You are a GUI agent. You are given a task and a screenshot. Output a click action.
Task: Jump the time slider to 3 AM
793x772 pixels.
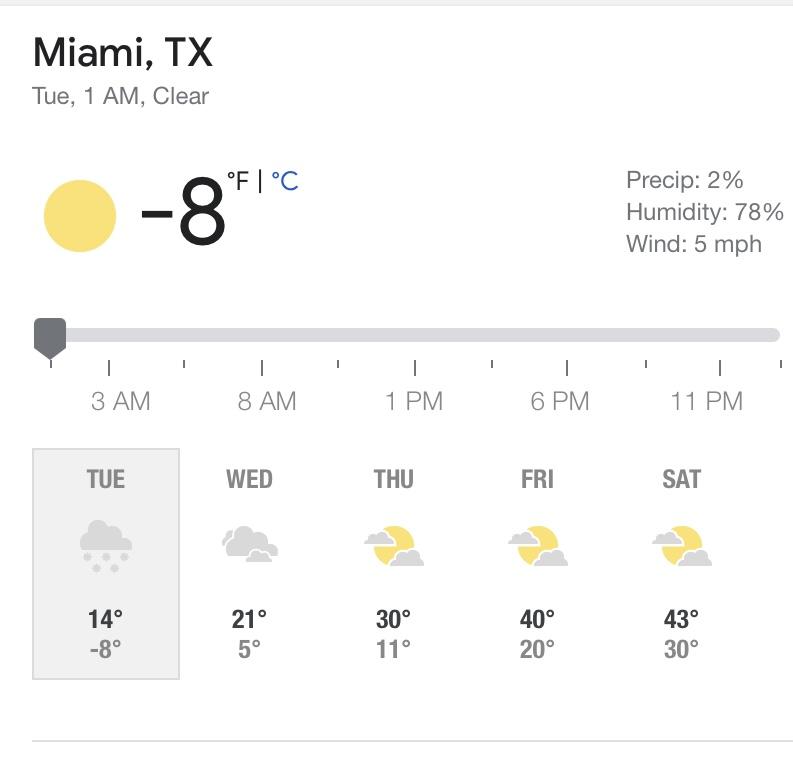click(x=109, y=335)
